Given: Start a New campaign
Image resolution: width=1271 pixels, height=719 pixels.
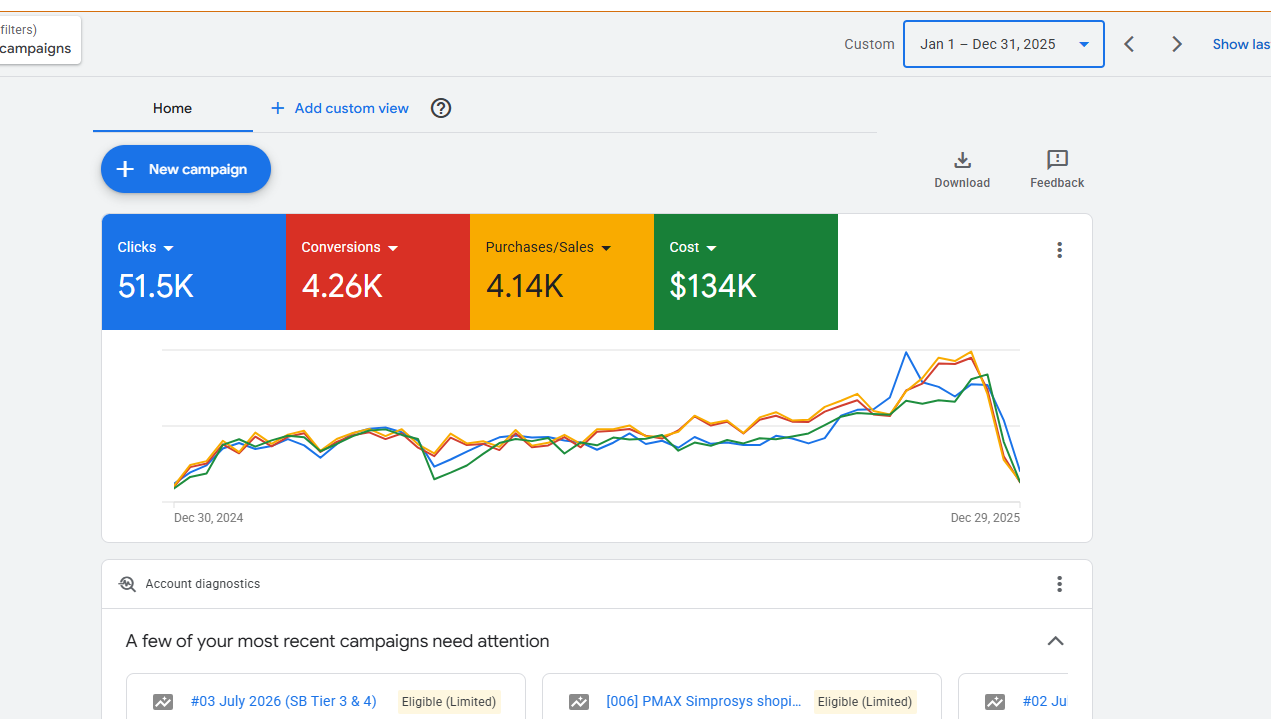Looking at the screenshot, I should tap(186, 169).
